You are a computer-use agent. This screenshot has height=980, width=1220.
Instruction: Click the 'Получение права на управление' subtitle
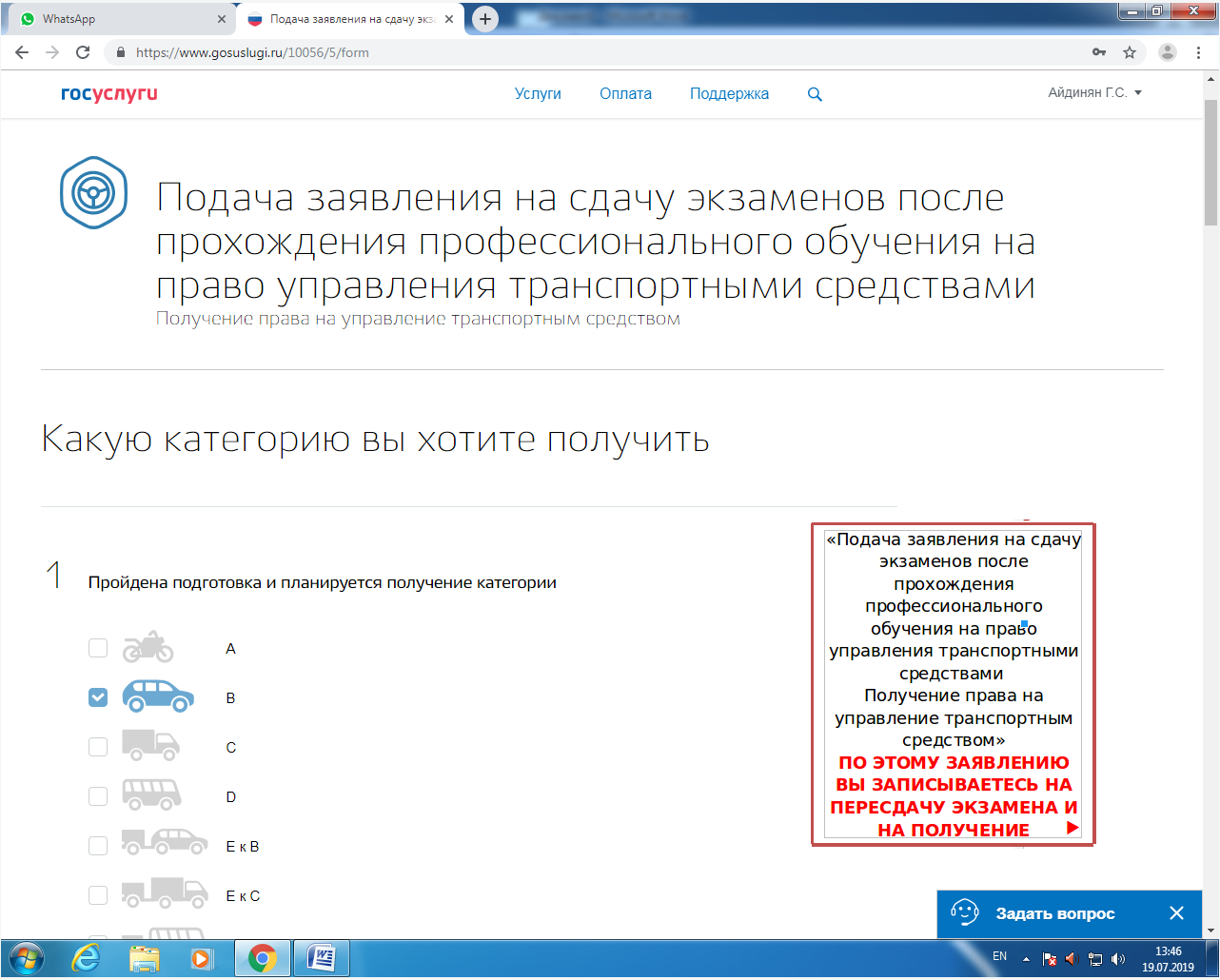click(418, 319)
